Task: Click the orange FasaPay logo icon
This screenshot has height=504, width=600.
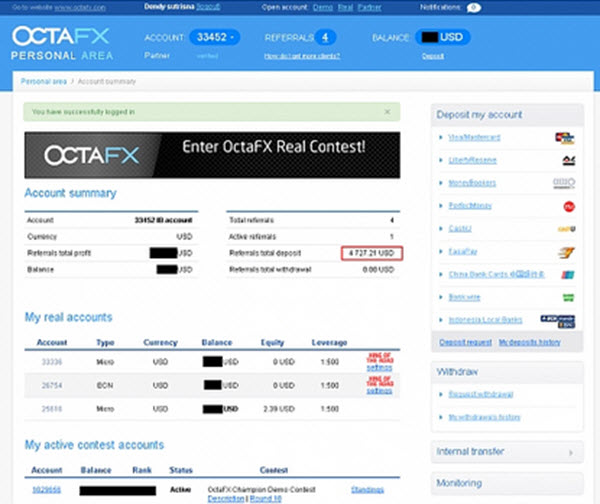Action: click(566, 252)
